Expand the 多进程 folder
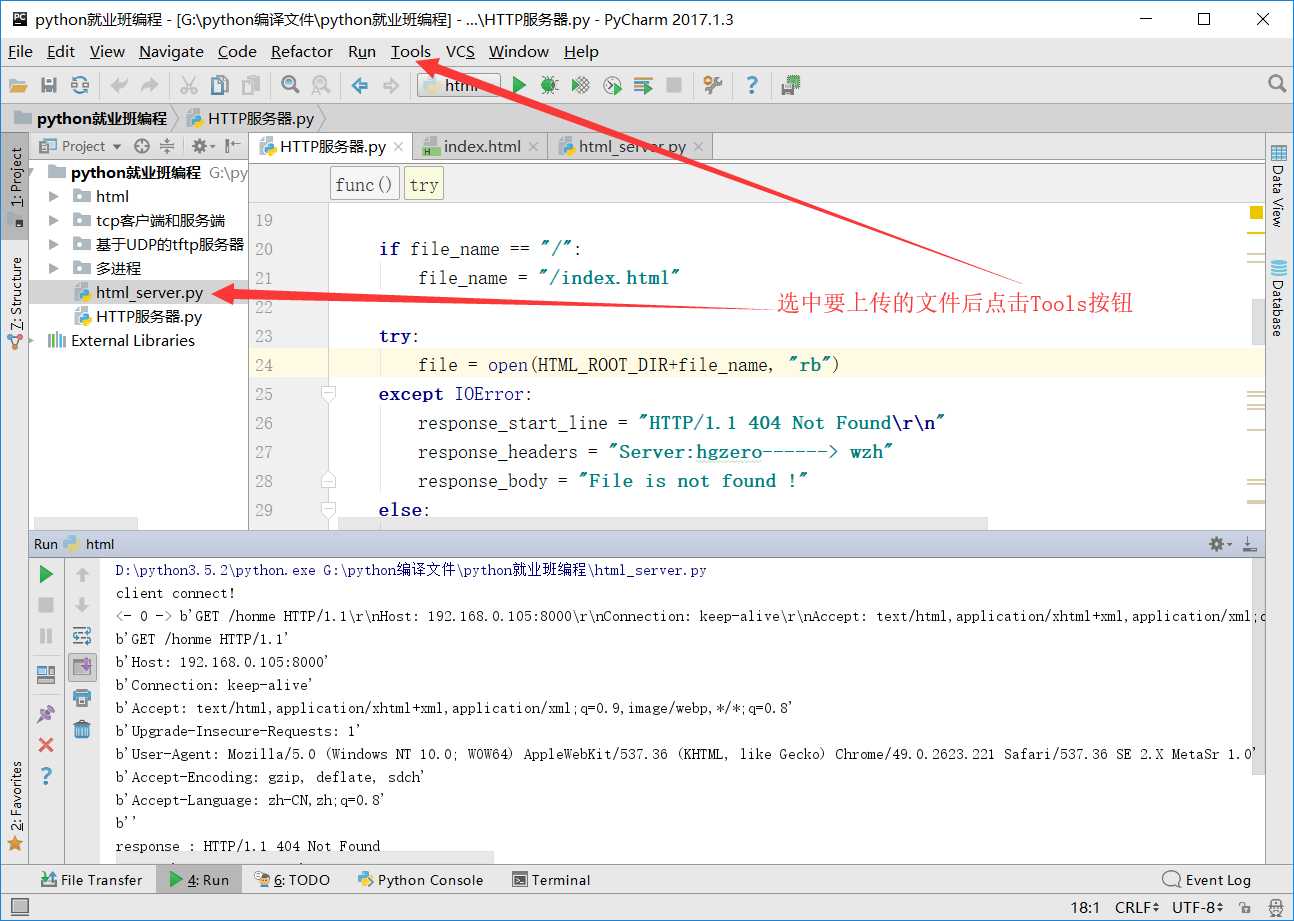This screenshot has width=1294, height=921. coord(53,268)
